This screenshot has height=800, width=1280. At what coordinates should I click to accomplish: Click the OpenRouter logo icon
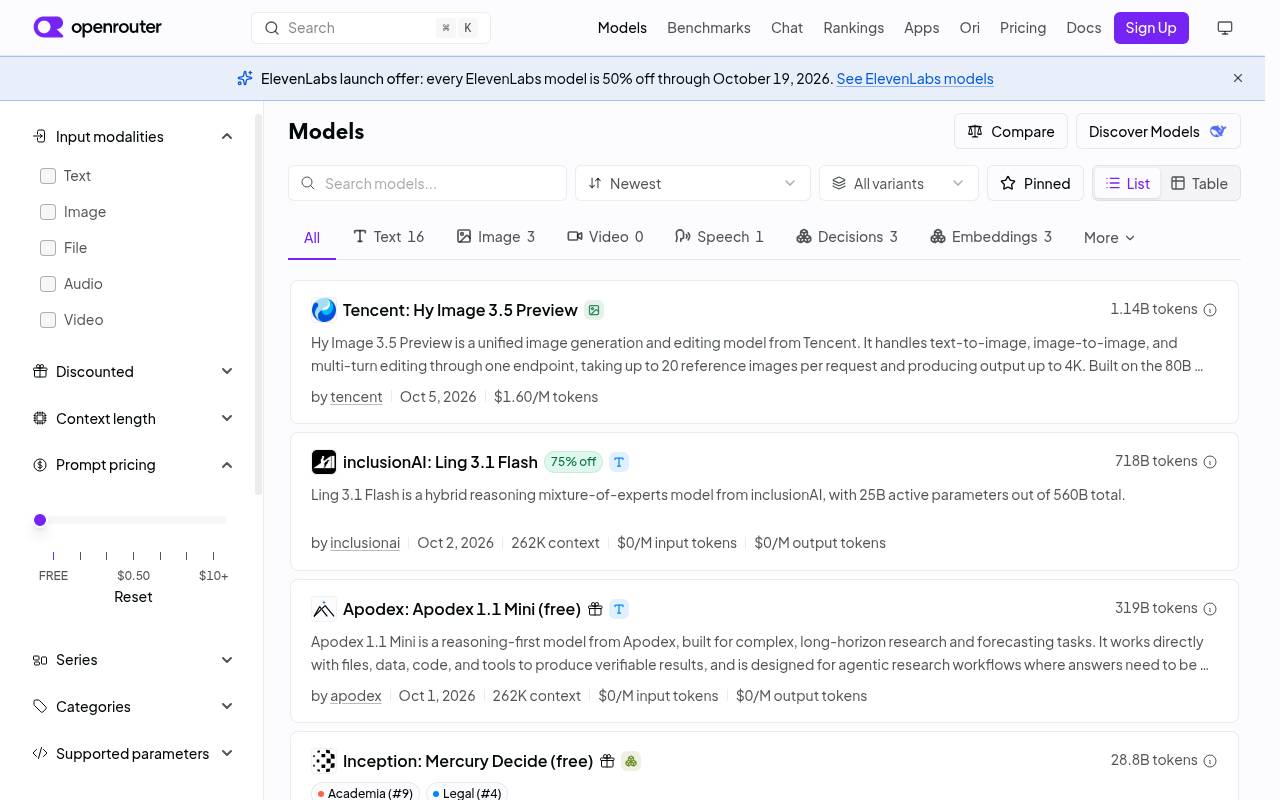point(48,27)
